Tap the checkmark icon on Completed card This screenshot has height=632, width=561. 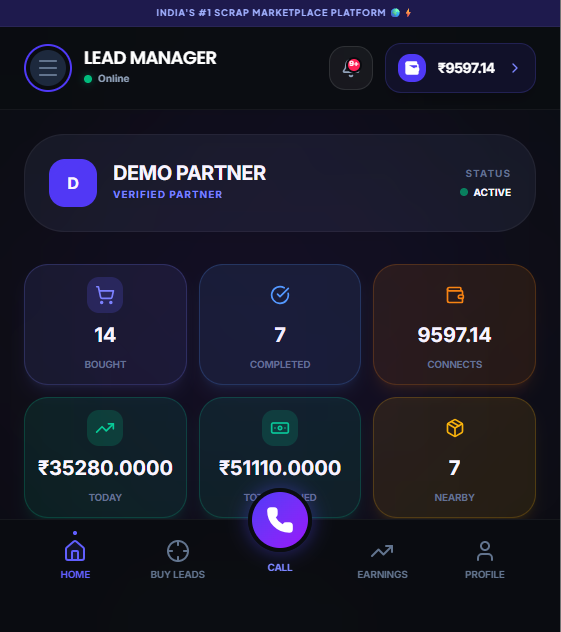coord(280,295)
